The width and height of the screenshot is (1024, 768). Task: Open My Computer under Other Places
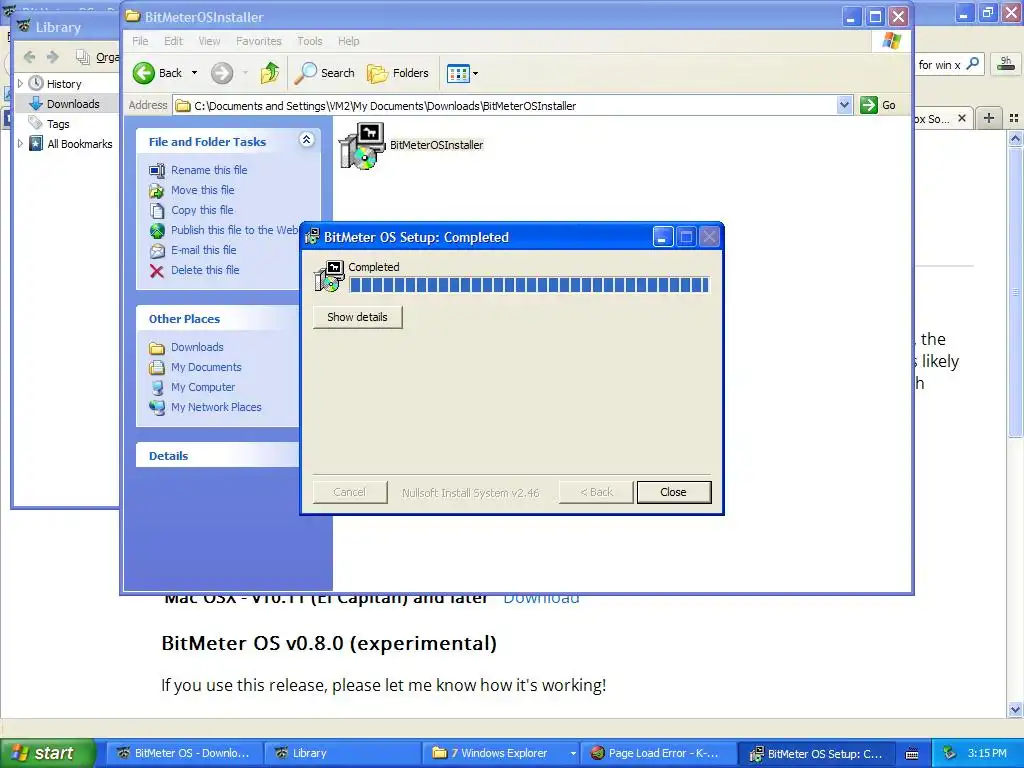coord(203,387)
